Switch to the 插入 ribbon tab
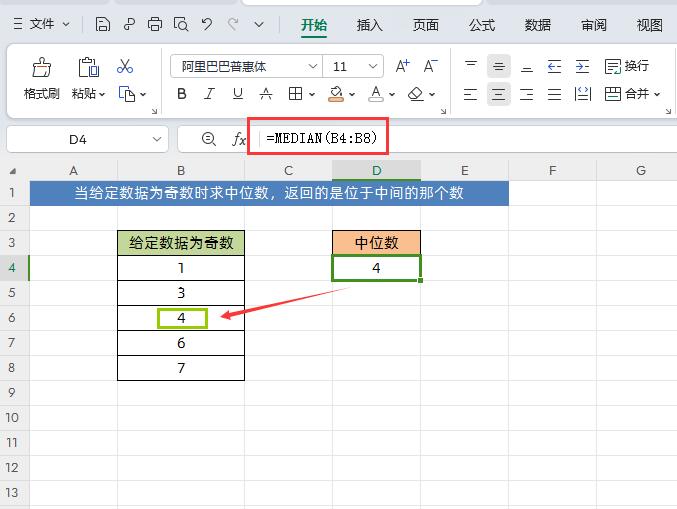Screen dimensions: 677x509 tap(370, 25)
